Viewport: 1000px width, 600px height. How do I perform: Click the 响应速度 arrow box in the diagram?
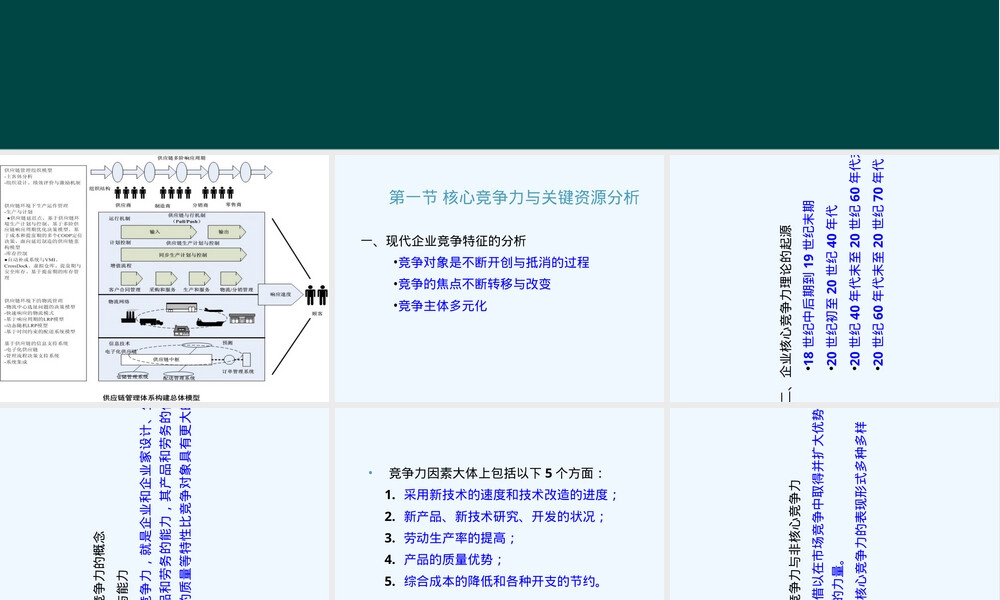281,295
